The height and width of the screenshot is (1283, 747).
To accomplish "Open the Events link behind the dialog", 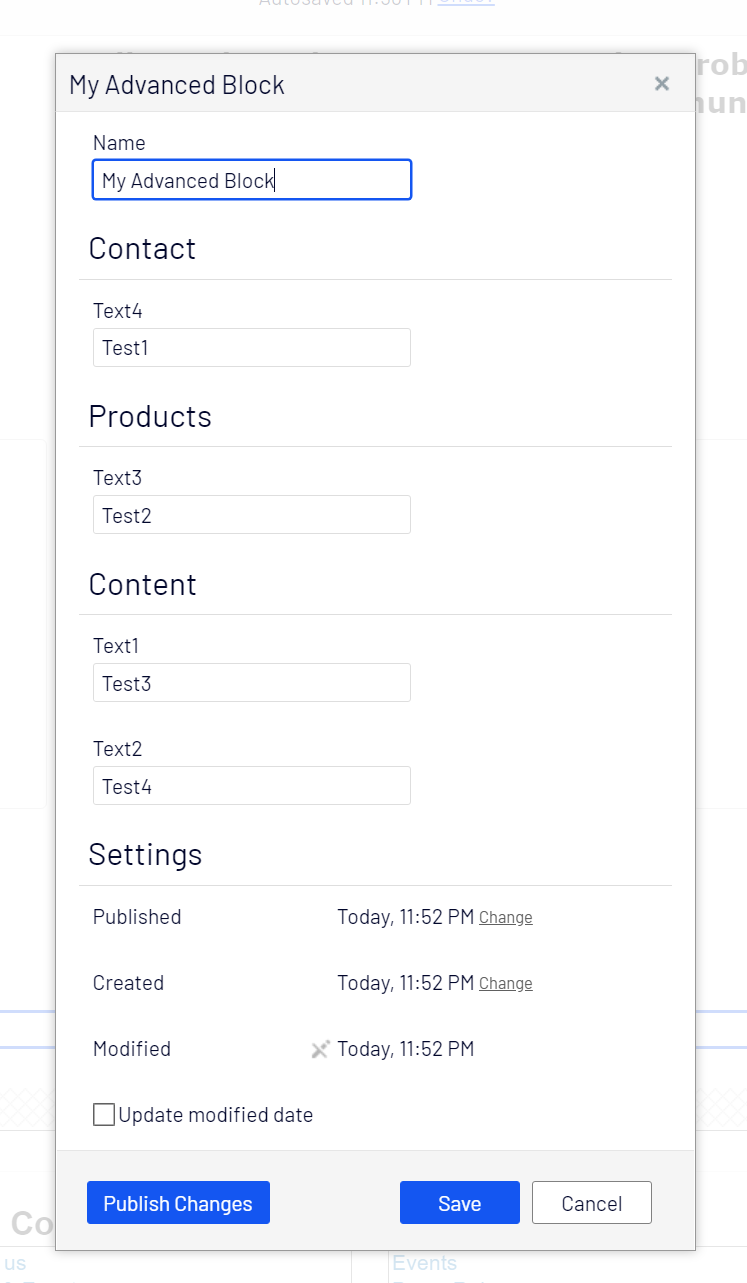I will 424,1263.
